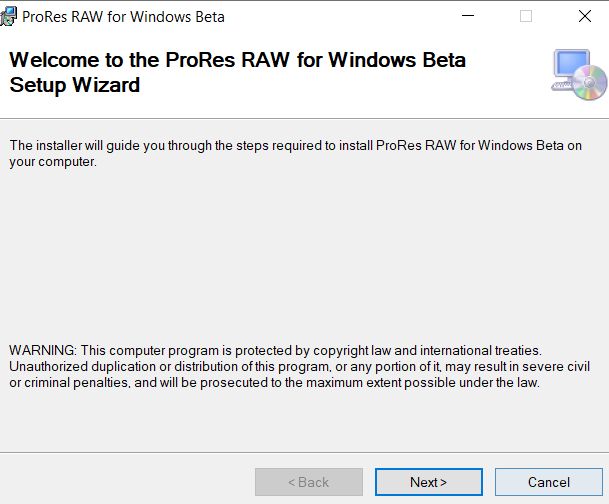This screenshot has width=609, height=504.
Task: Click the criminal penalties warning line
Action: 274,383
